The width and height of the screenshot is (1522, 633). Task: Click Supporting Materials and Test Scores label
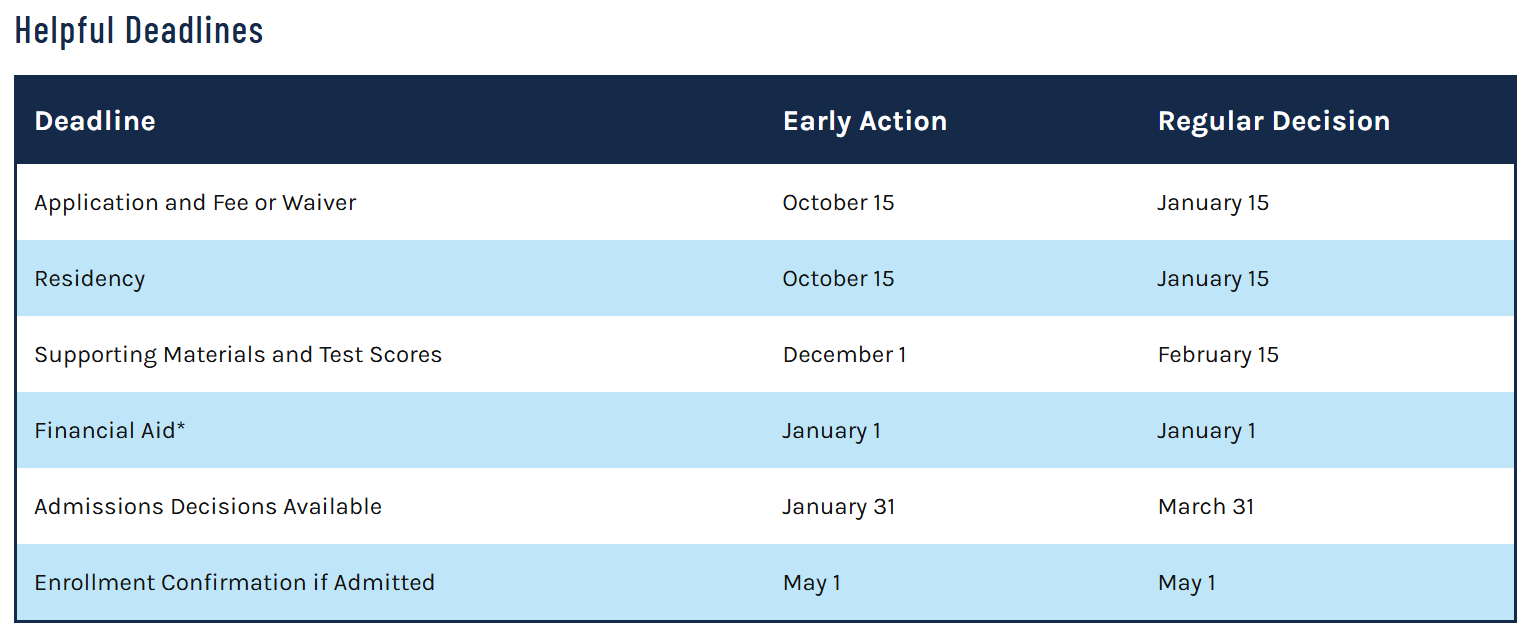(x=238, y=355)
